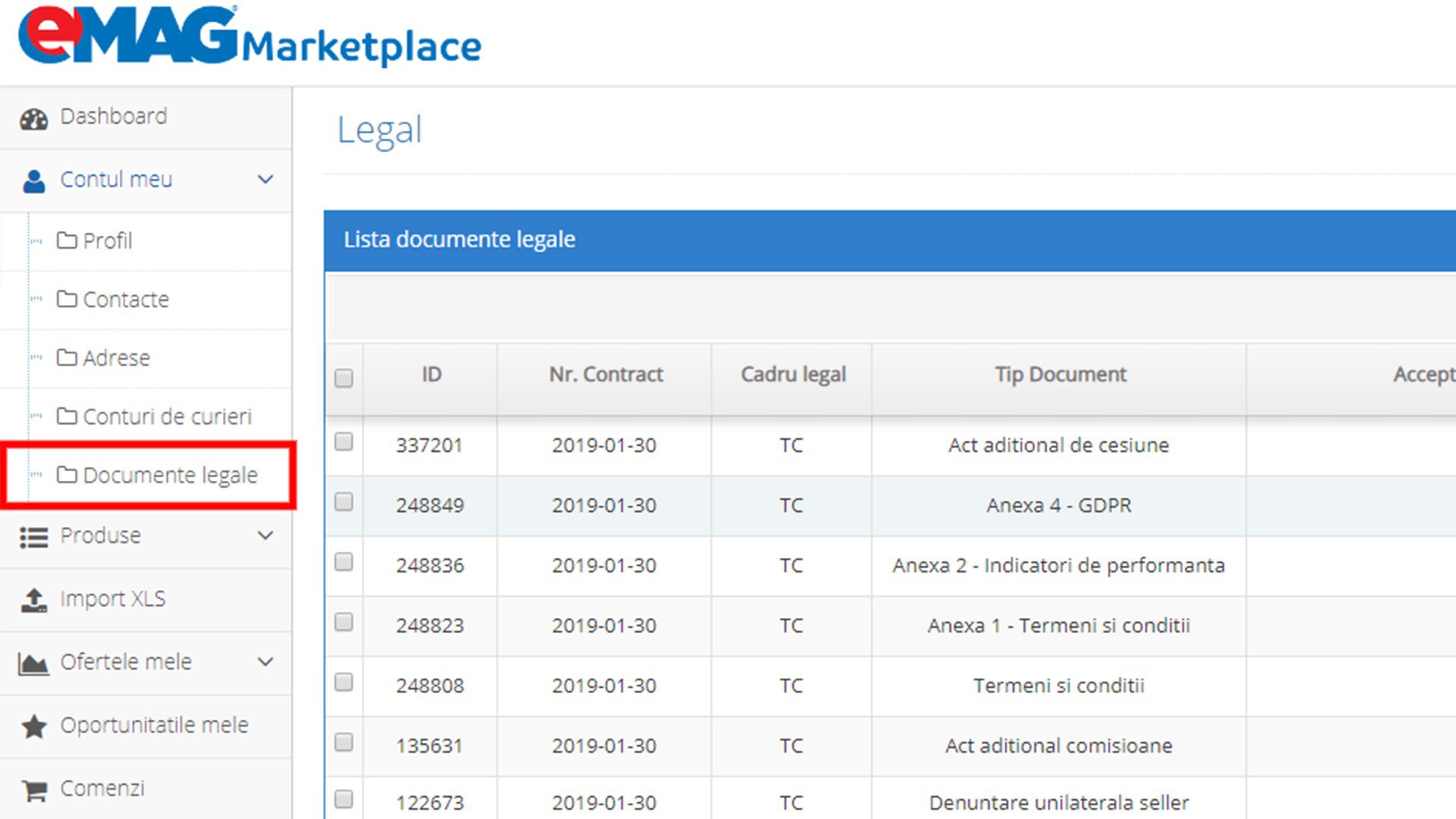Viewport: 1456px width, 819px height.
Task: Click the folder icon next to Documente legale
Action: click(x=68, y=475)
